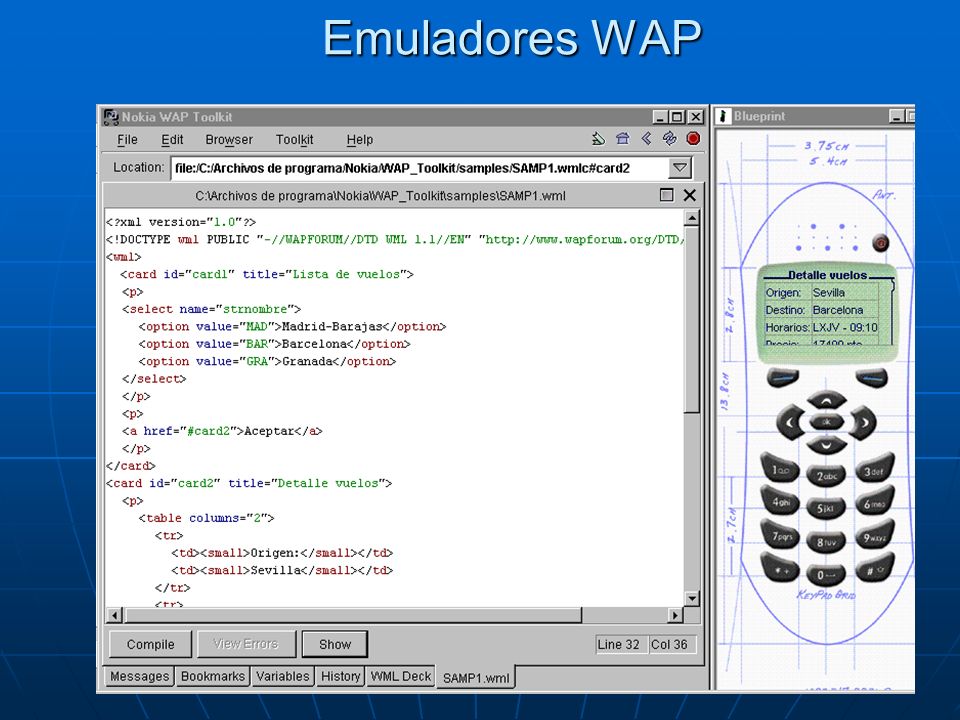Click phone keypad key 7pqrs
The width and height of the screenshot is (960, 720).
coord(780,536)
